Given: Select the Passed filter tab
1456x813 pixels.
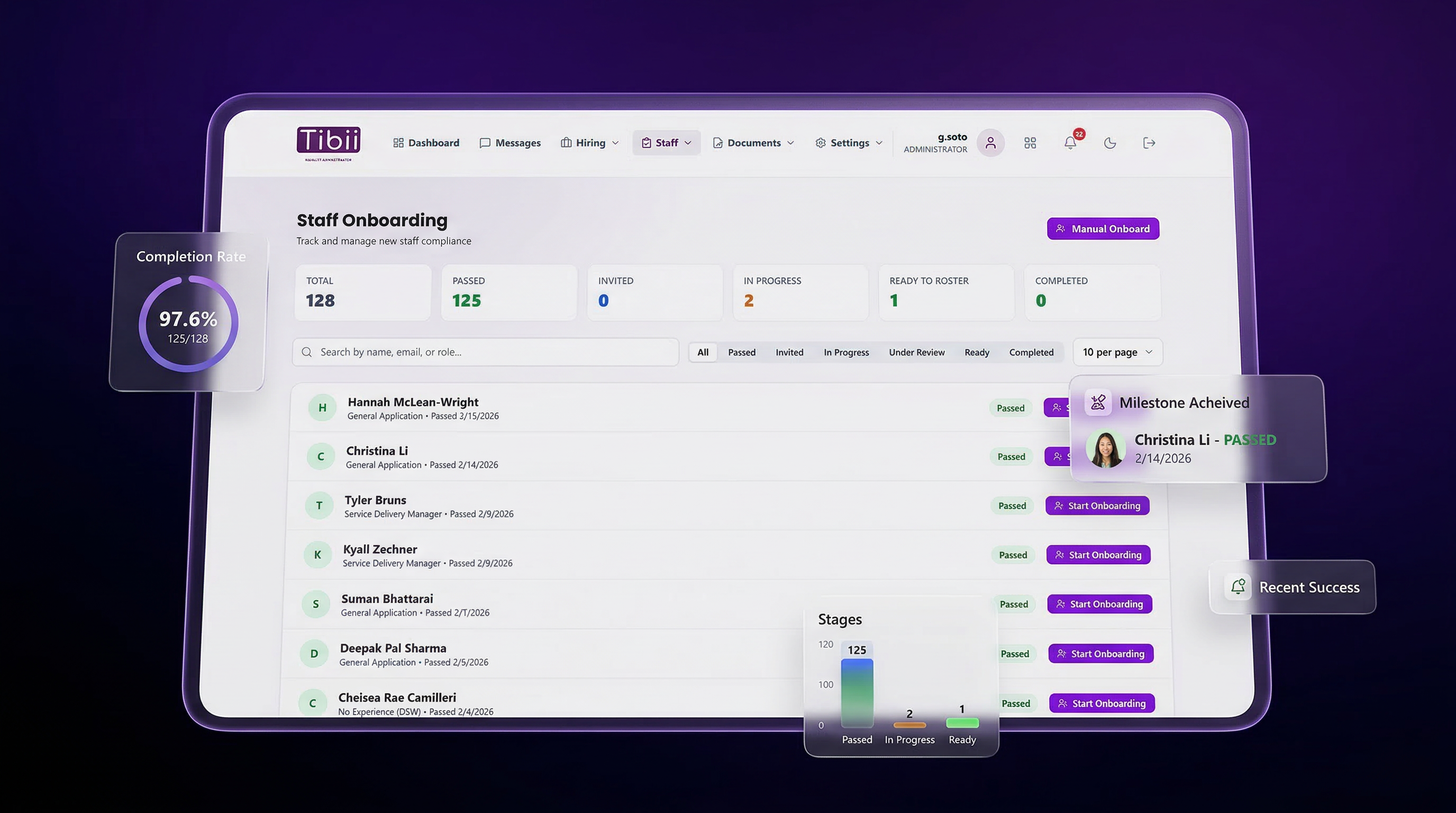Looking at the screenshot, I should point(742,352).
